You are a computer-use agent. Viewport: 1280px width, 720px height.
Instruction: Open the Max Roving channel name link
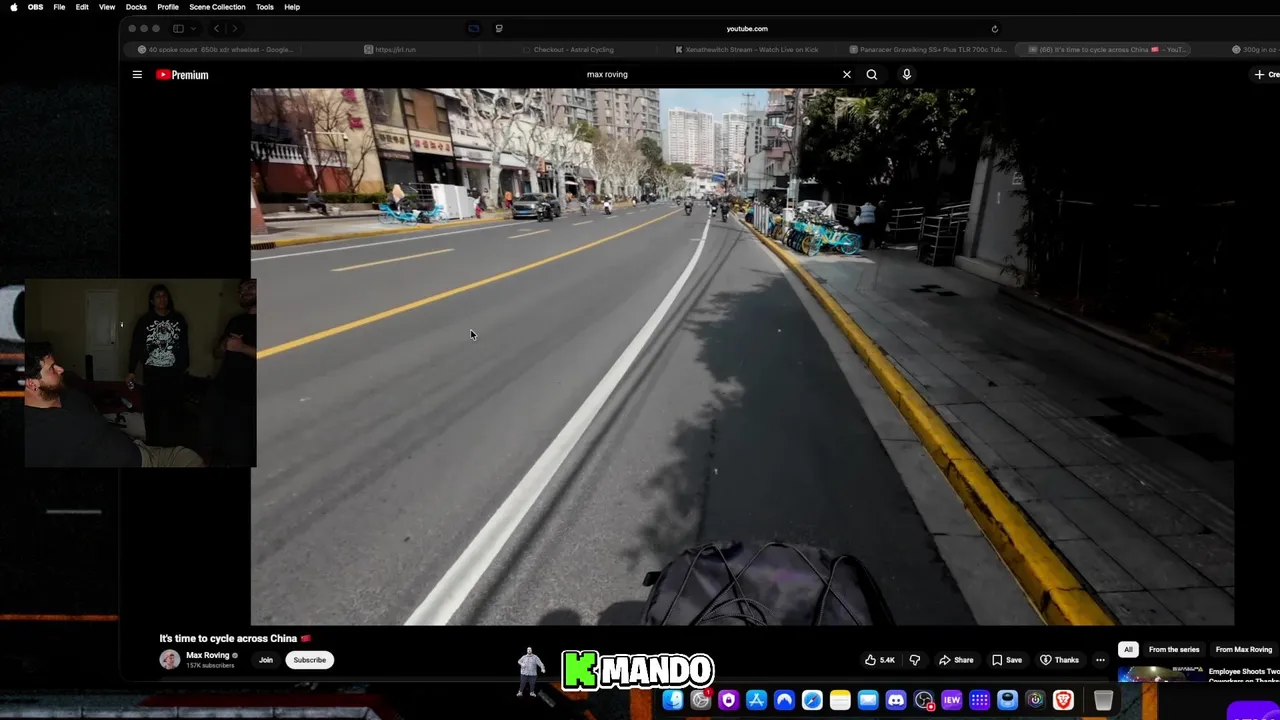(208, 655)
